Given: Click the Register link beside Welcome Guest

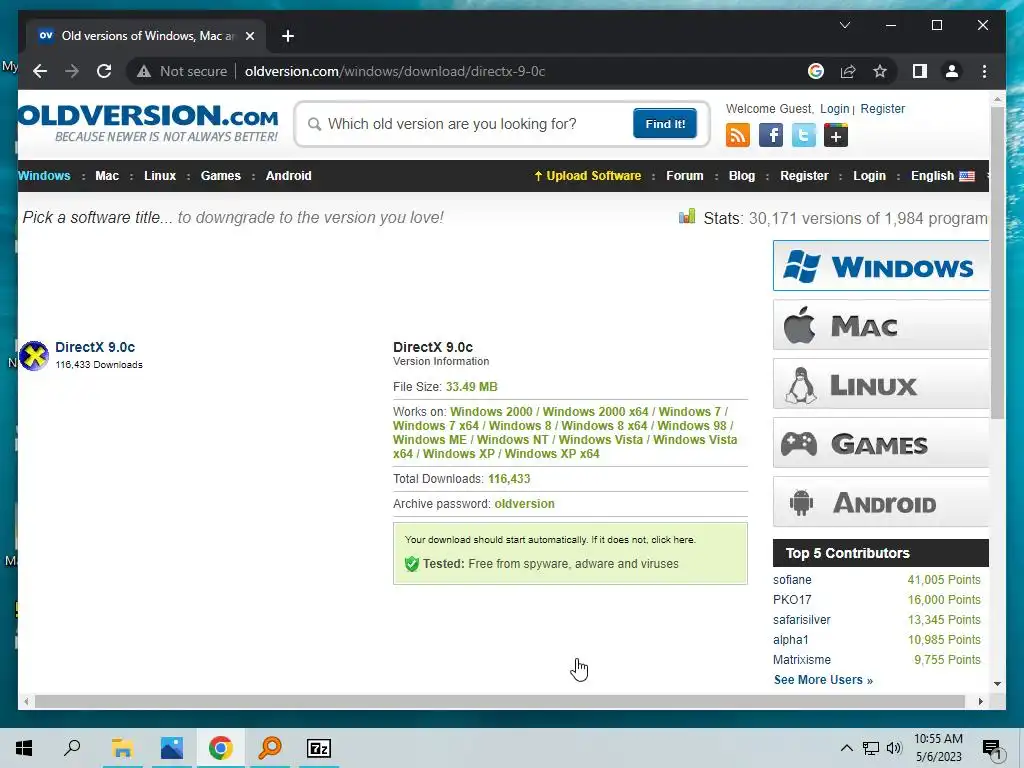Looking at the screenshot, I should click(882, 109).
